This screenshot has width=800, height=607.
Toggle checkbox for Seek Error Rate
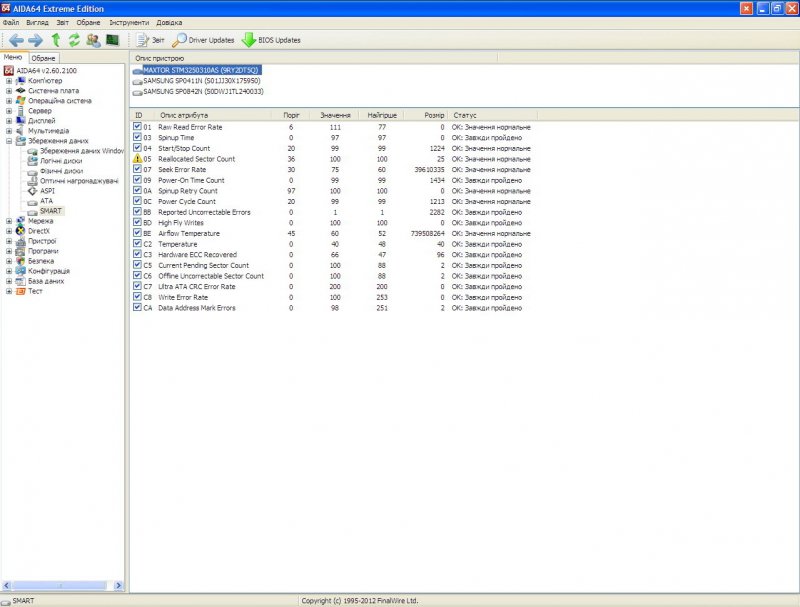tap(138, 169)
